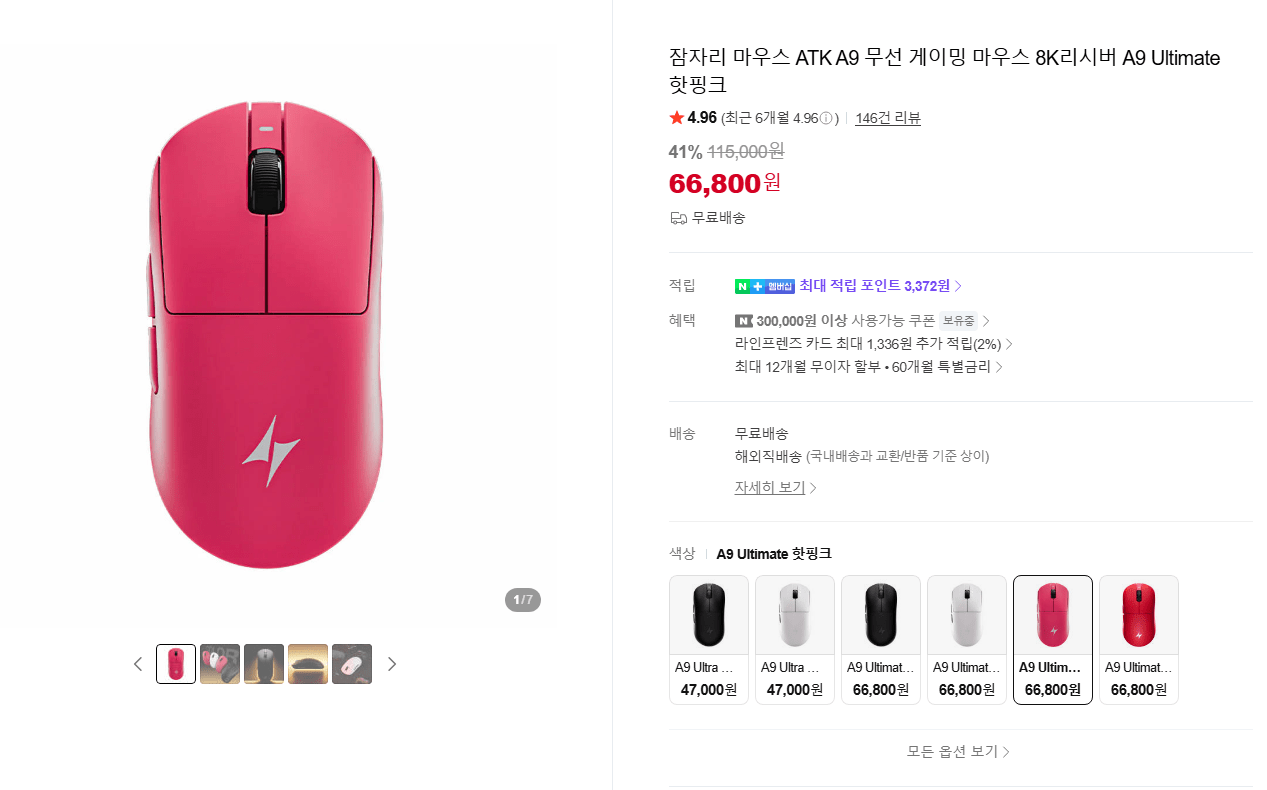Click the 1/7 image counter overlay
Image resolution: width=1267 pixels, height=790 pixels.
522,600
